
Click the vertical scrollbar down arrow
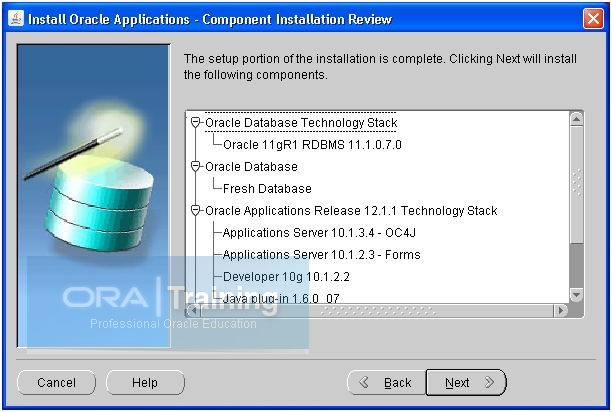[576, 295]
